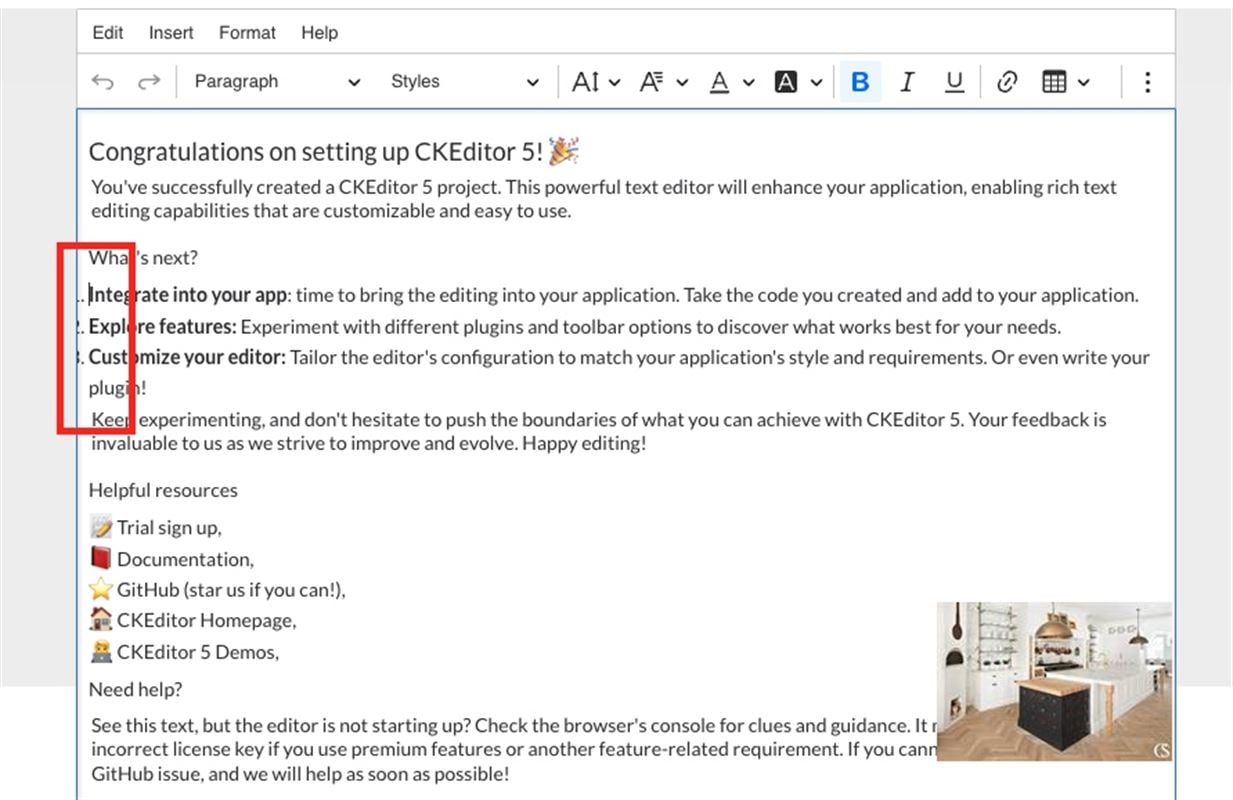
Task: Open the Font family tool
Action: pos(663,82)
